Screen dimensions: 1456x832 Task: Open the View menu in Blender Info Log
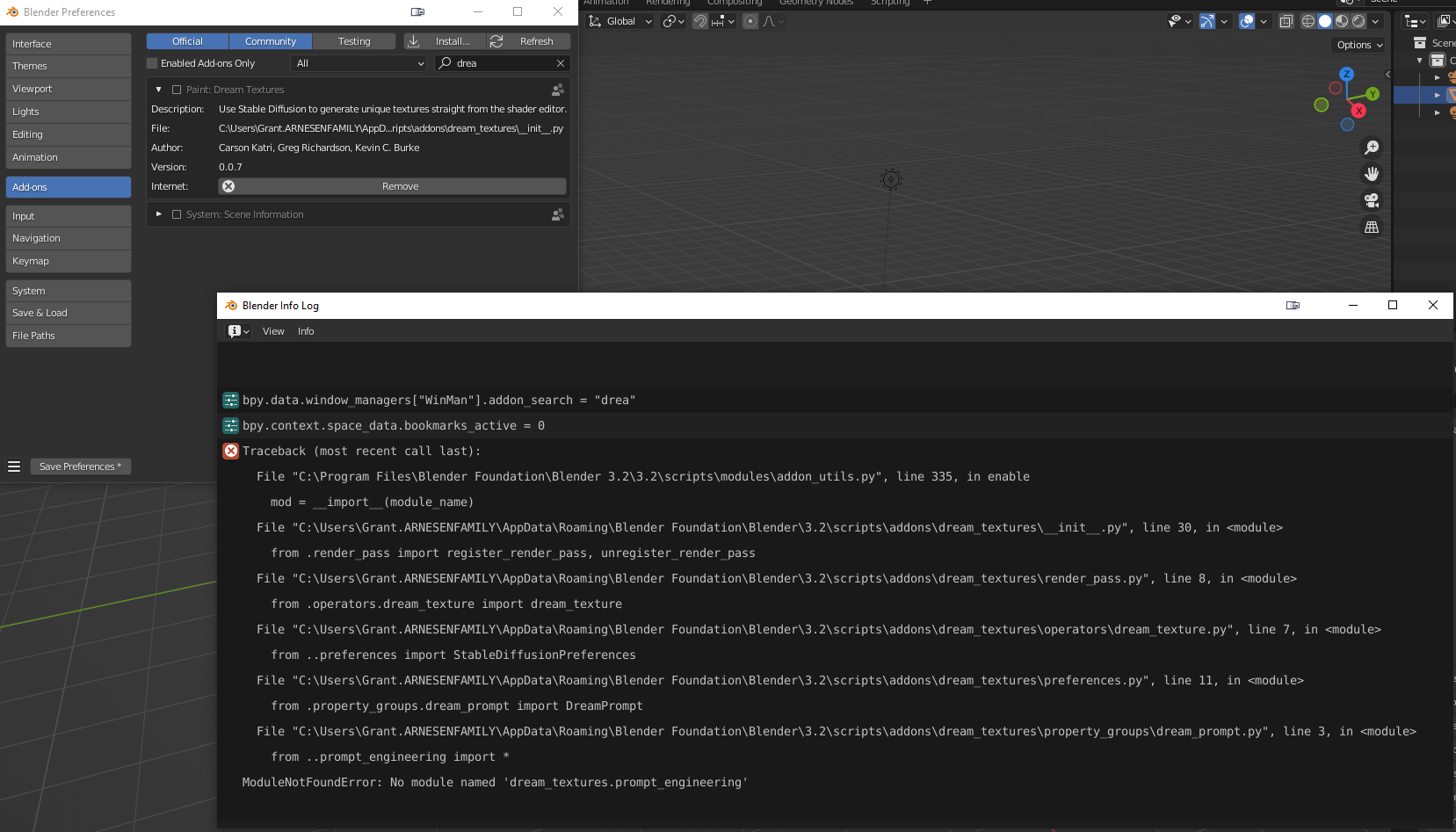(272, 331)
